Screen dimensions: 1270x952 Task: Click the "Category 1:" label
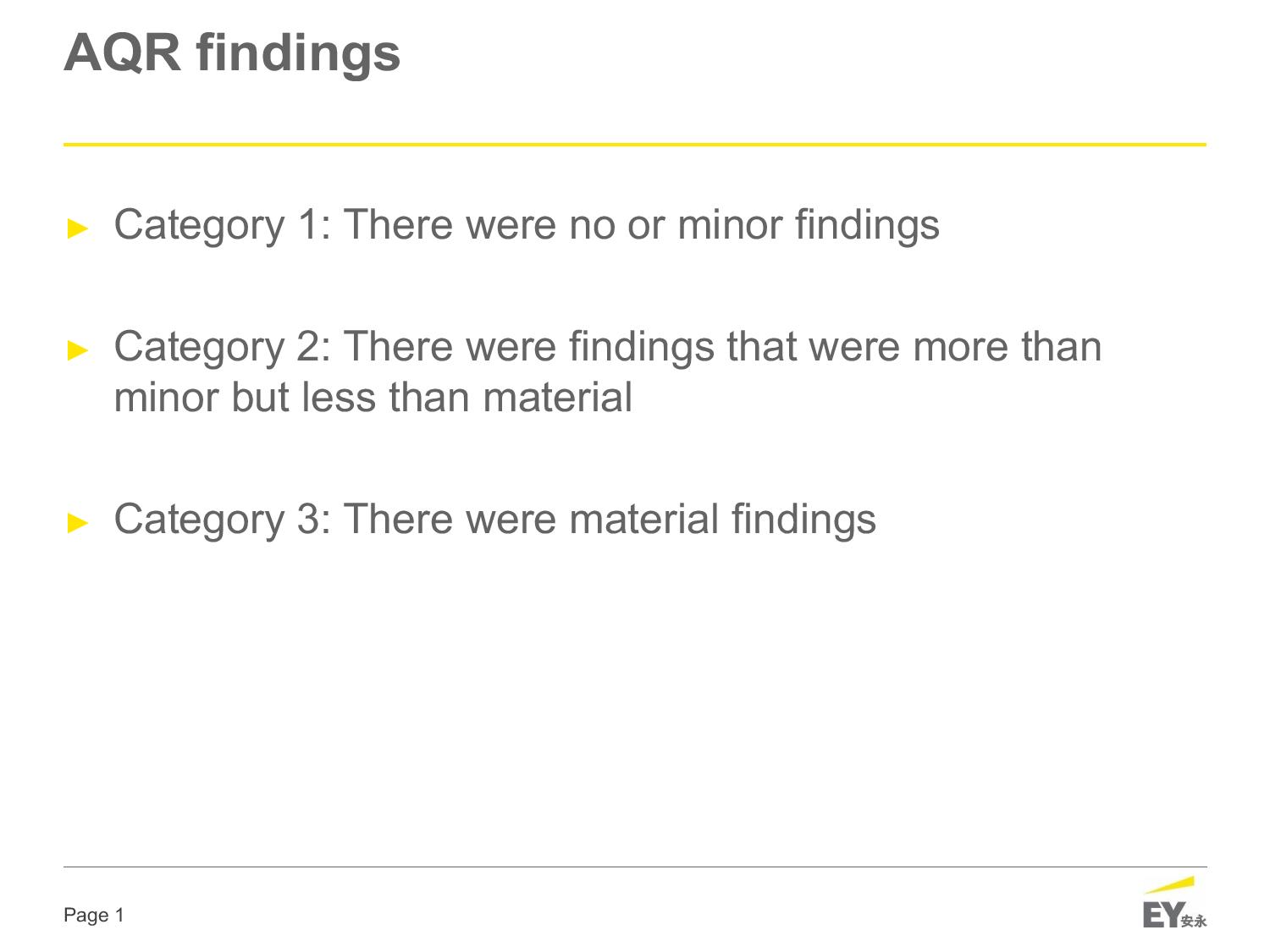(223, 226)
